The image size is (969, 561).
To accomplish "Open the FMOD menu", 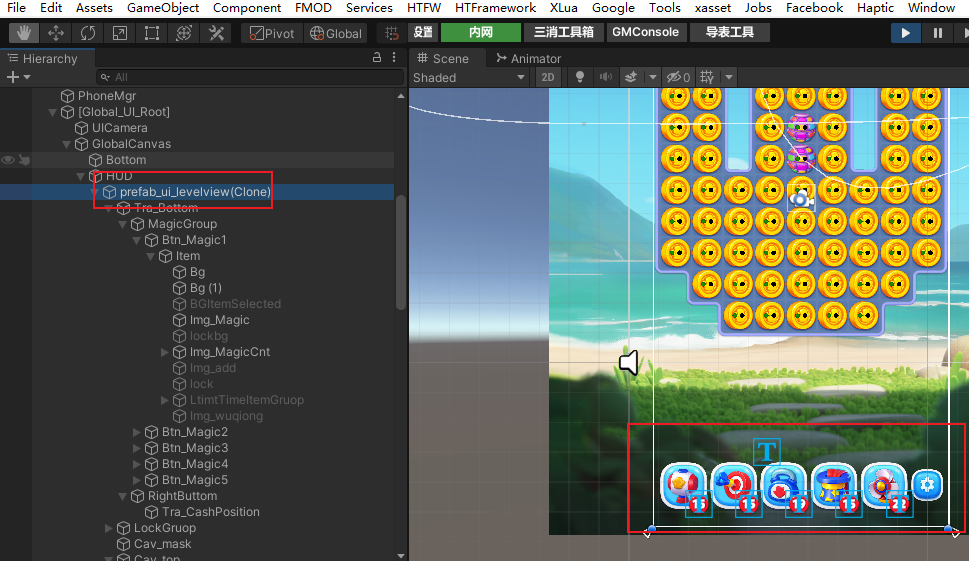I will pyautogui.click(x=313, y=7).
